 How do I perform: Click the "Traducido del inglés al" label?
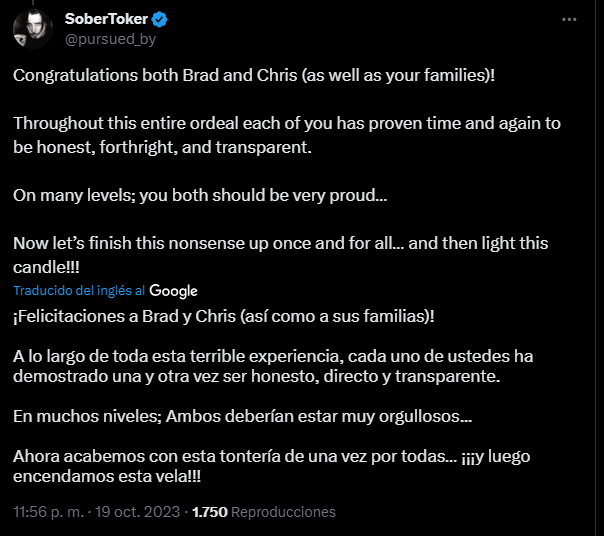(79, 290)
